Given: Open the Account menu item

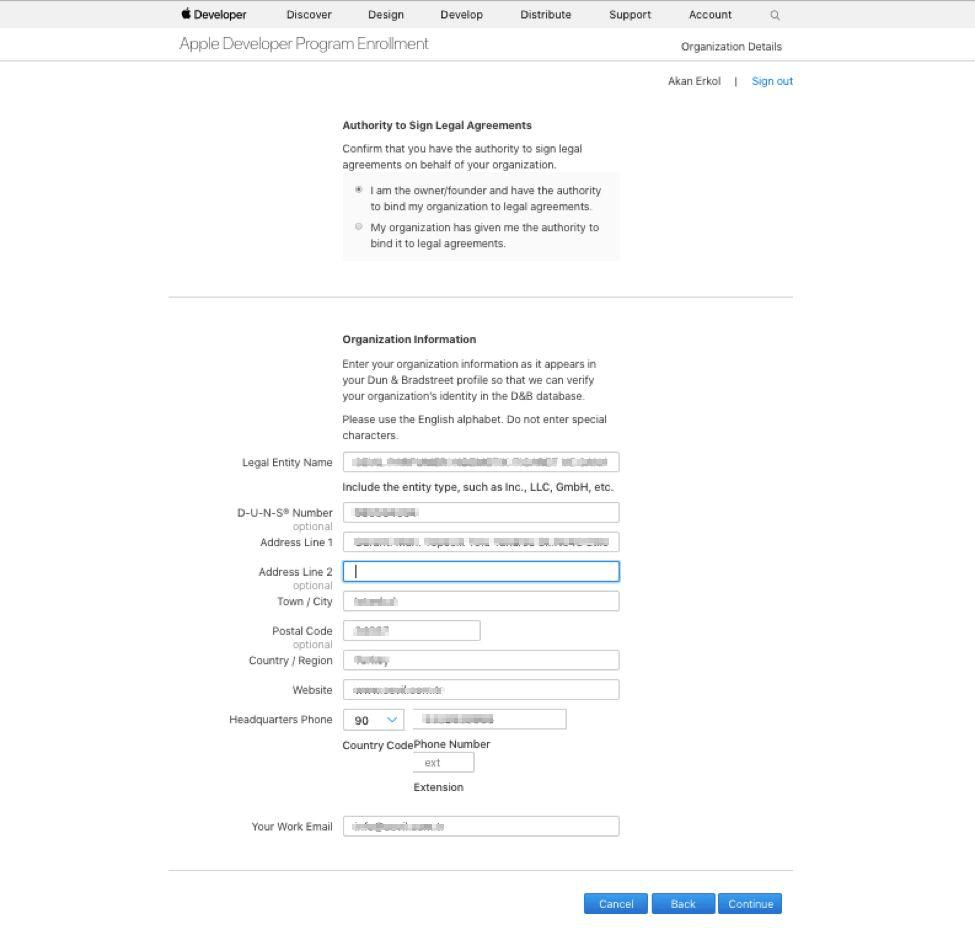Looking at the screenshot, I should (x=710, y=15).
